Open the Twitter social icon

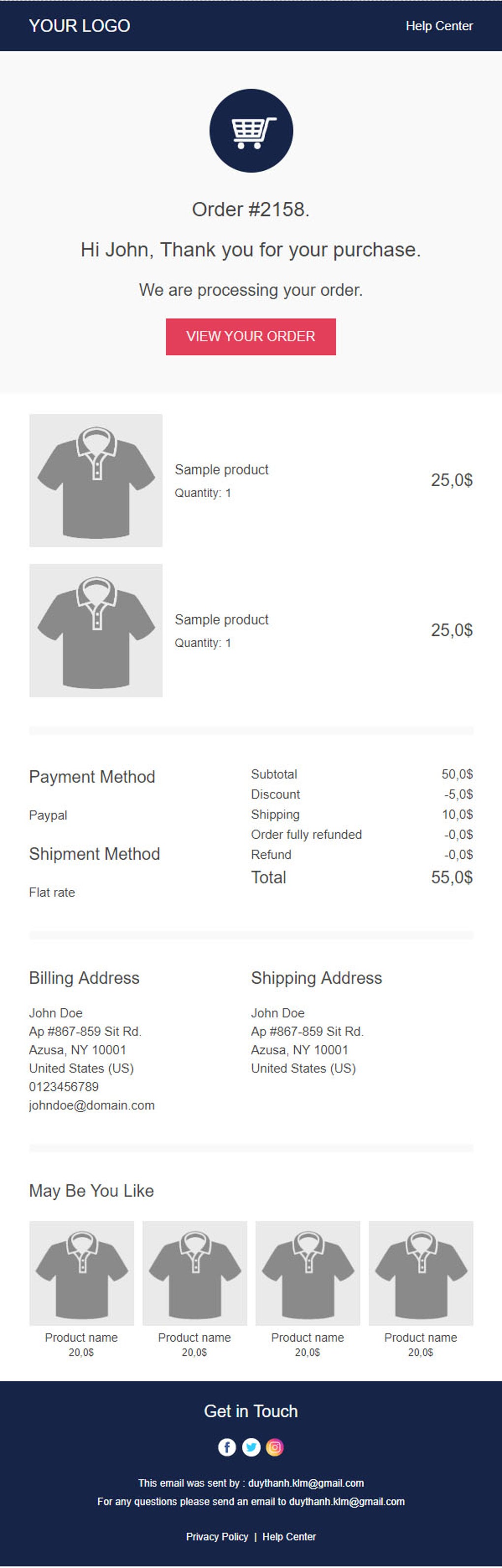(251, 1447)
